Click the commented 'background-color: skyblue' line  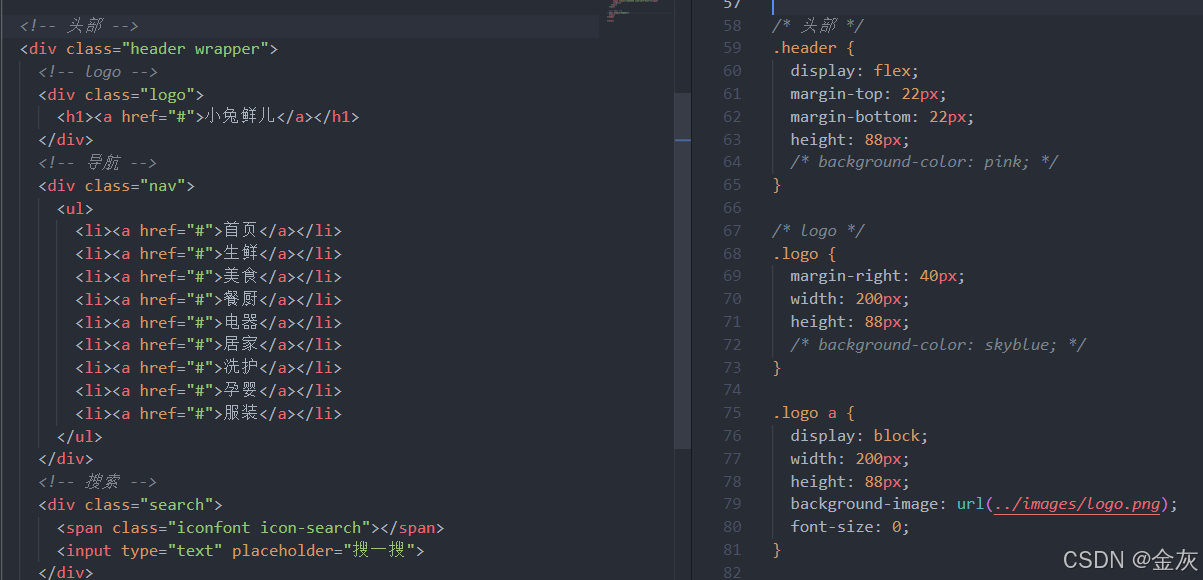click(x=938, y=345)
